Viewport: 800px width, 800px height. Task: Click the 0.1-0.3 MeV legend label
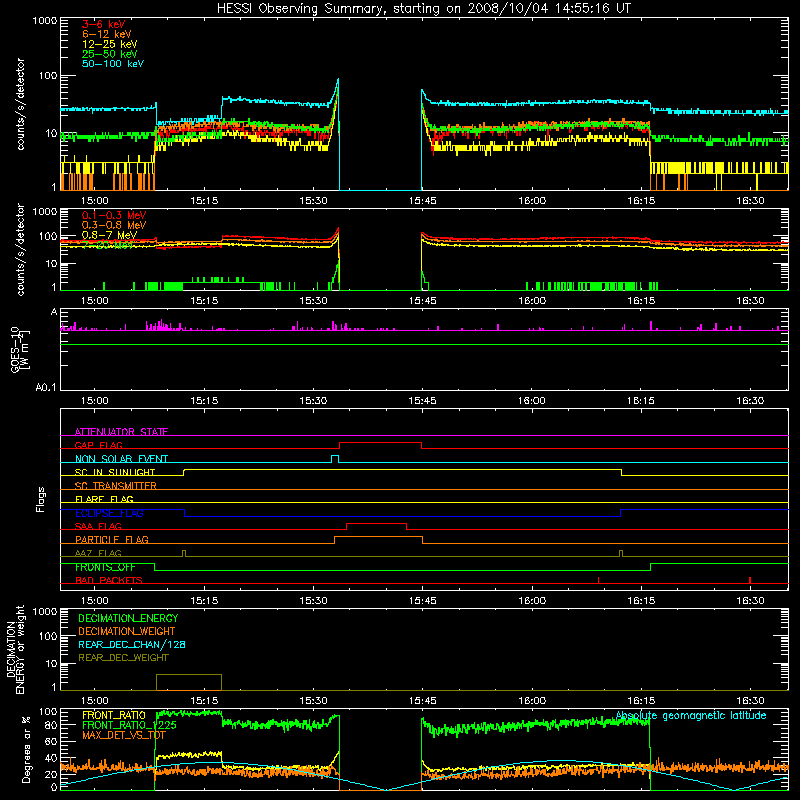click(114, 215)
